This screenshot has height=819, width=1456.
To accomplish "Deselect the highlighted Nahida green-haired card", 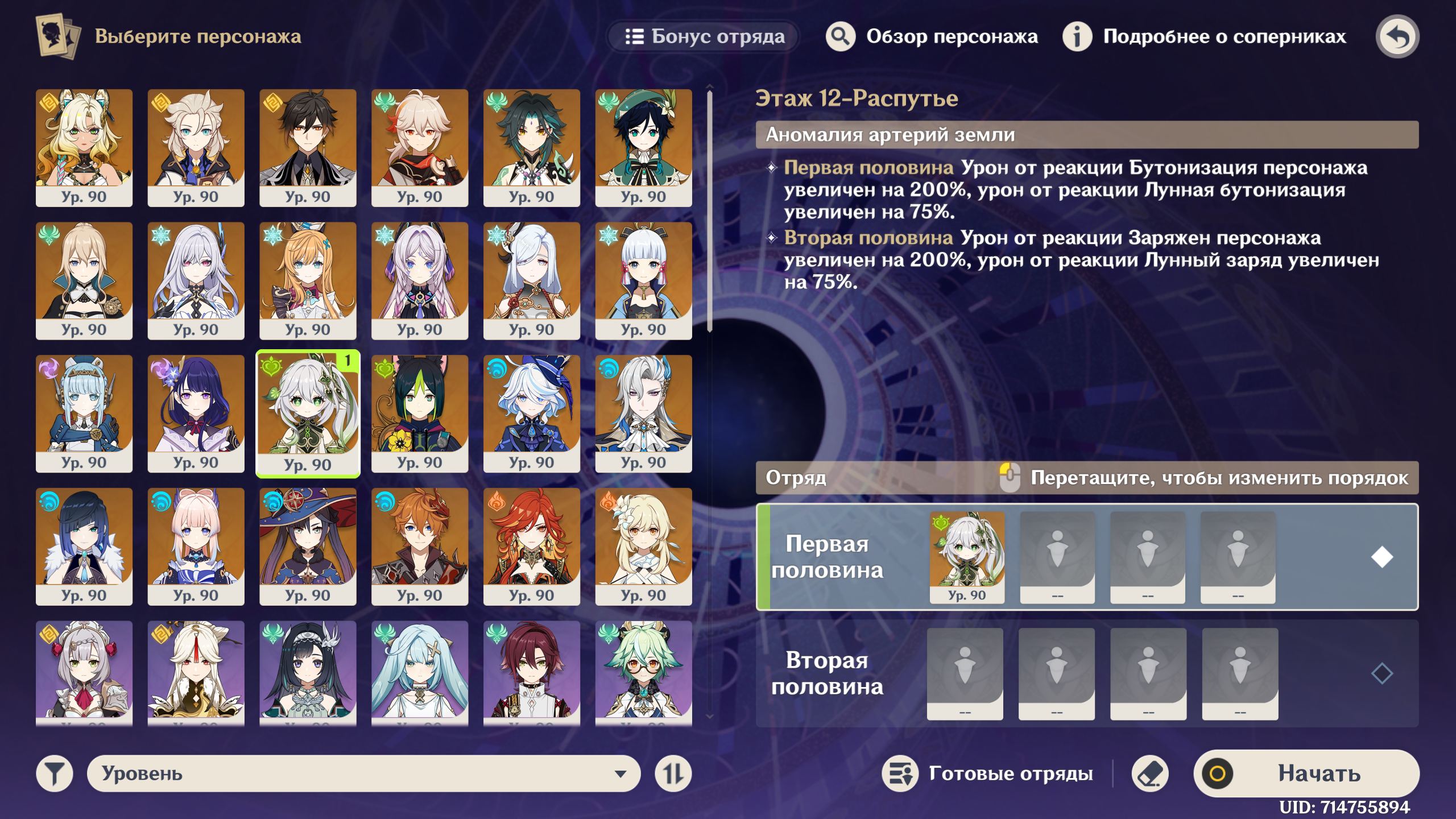I will (x=308, y=413).
